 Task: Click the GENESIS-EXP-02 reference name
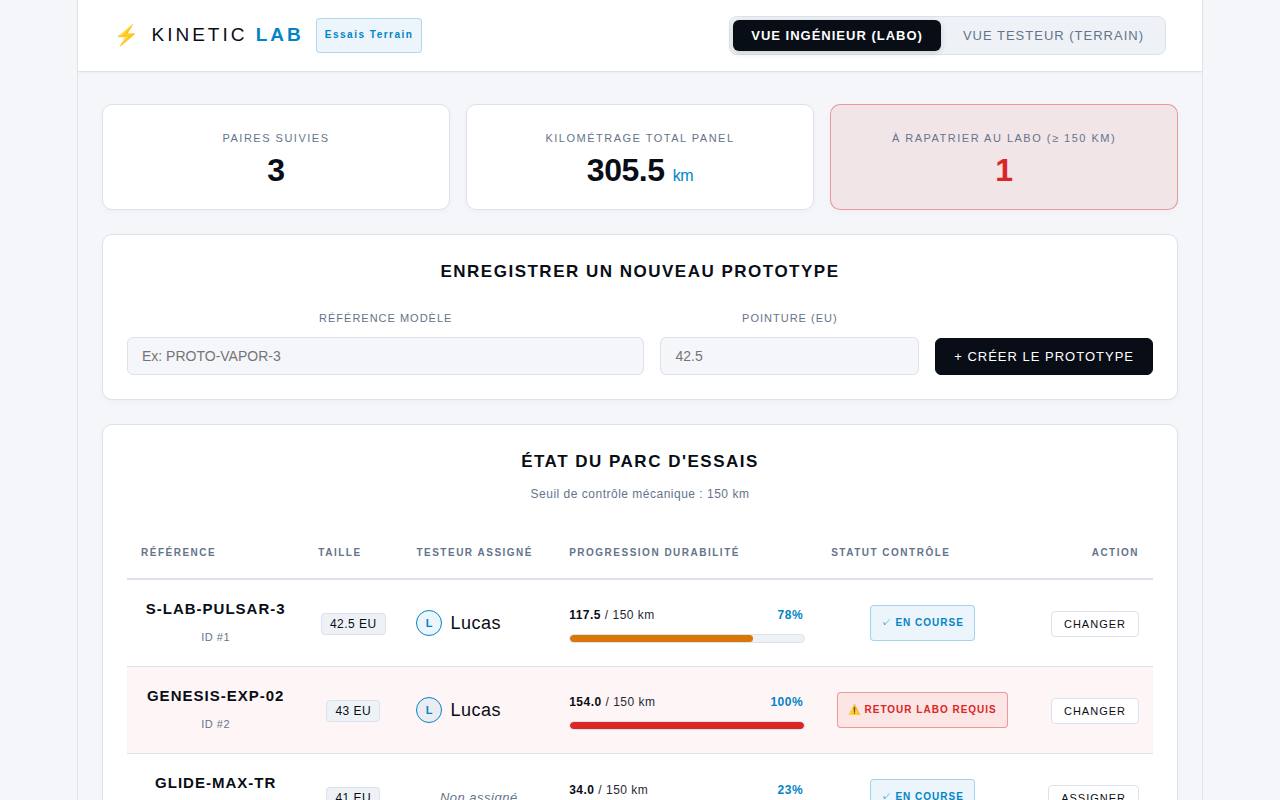point(216,696)
